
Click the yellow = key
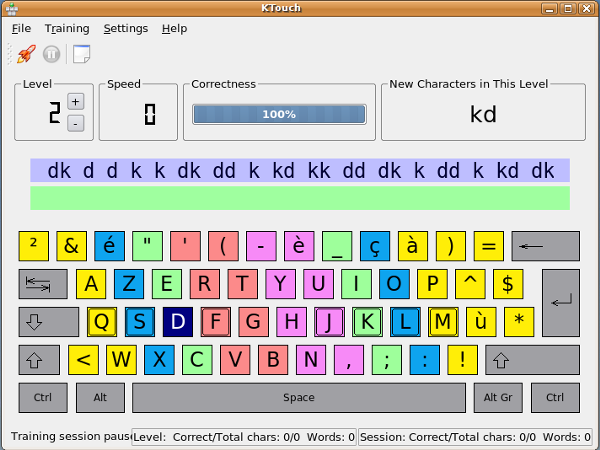tap(489, 246)
